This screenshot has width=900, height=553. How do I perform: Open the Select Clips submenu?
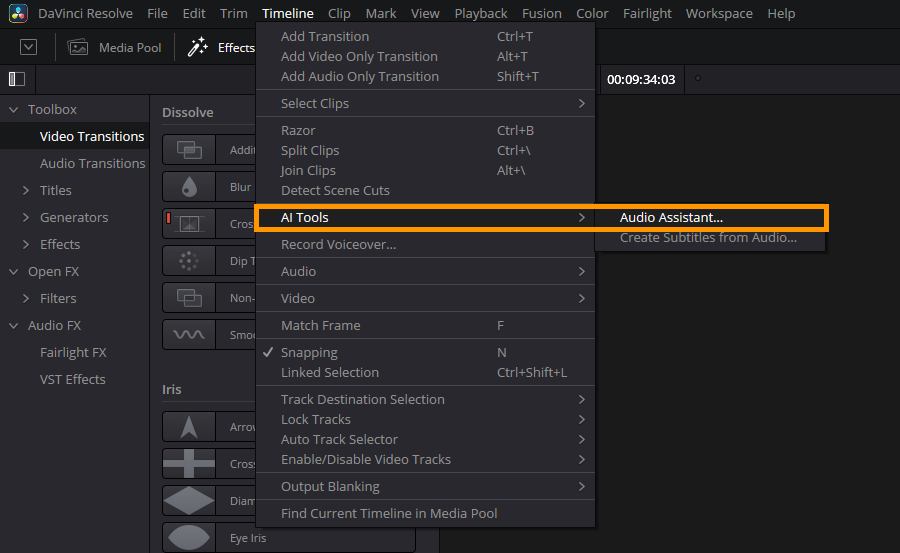click(x=425, y=103)
